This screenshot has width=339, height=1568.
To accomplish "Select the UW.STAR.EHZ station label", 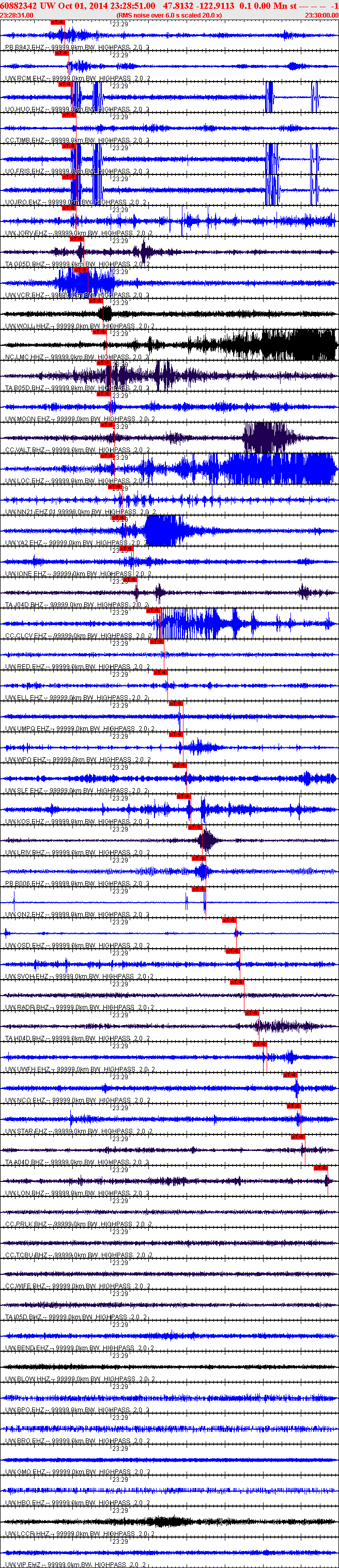I will click(x=78, y=1131).
